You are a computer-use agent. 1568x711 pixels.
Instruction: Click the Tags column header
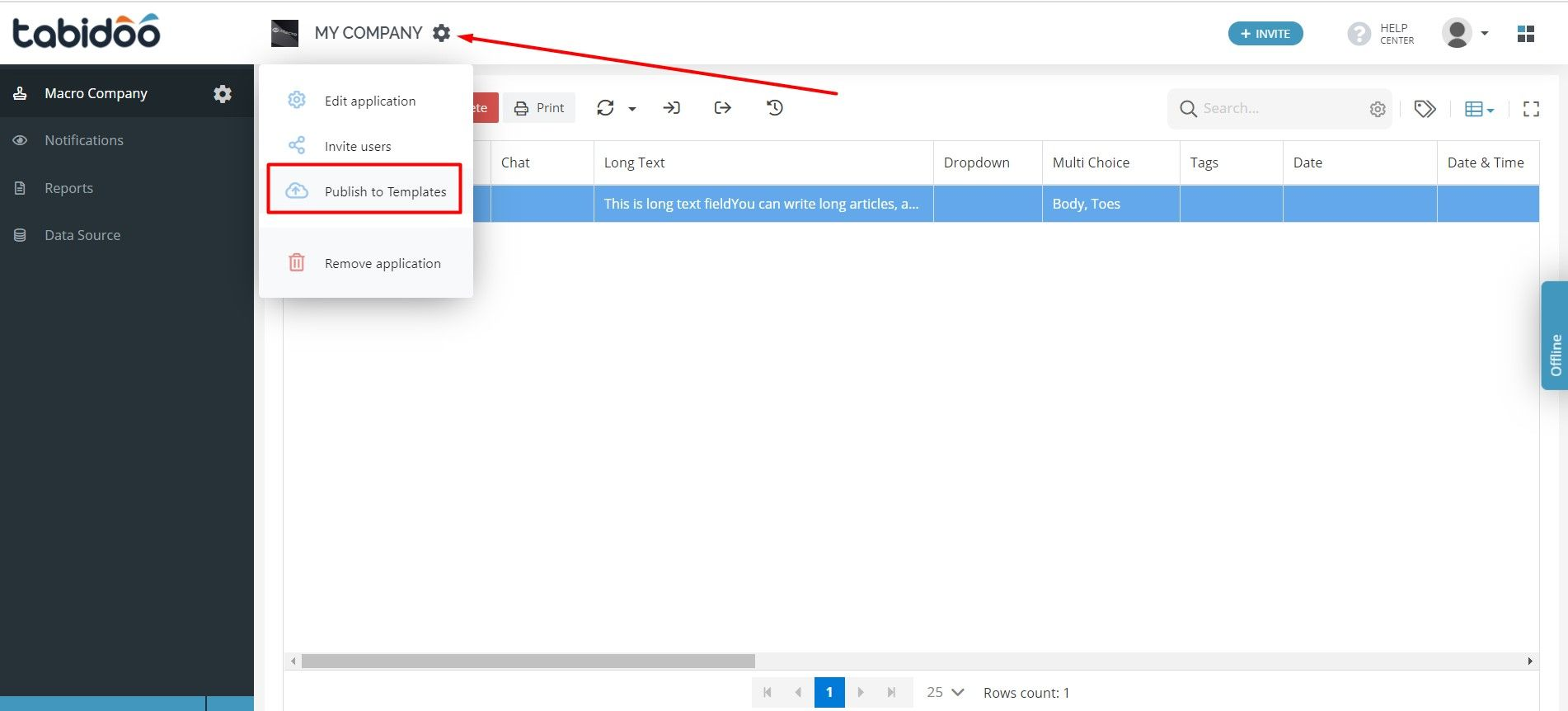[x=1232, y=162]
